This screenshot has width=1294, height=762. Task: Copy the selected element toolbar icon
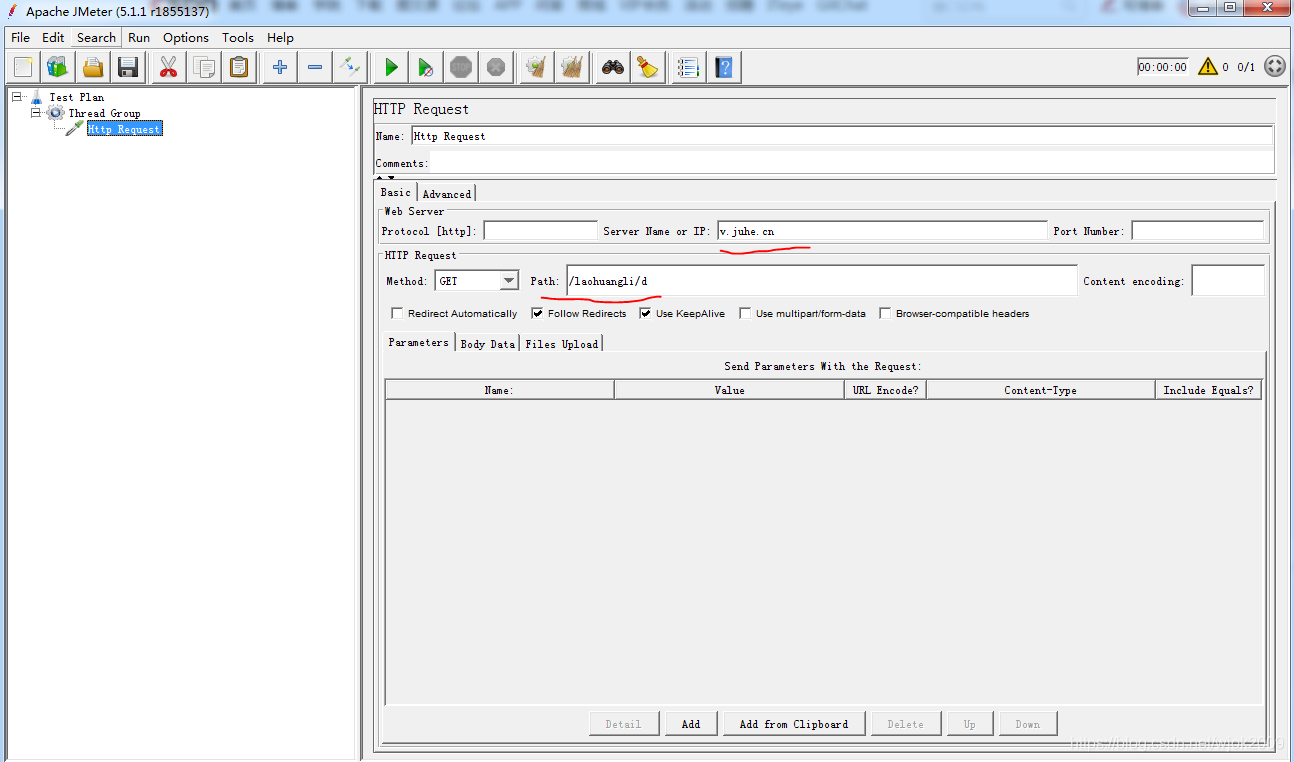(204, 67)
